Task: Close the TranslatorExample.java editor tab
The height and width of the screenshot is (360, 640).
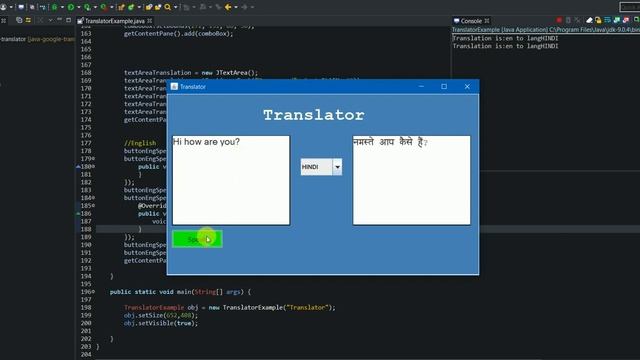Action: click(x=150, y=20)
